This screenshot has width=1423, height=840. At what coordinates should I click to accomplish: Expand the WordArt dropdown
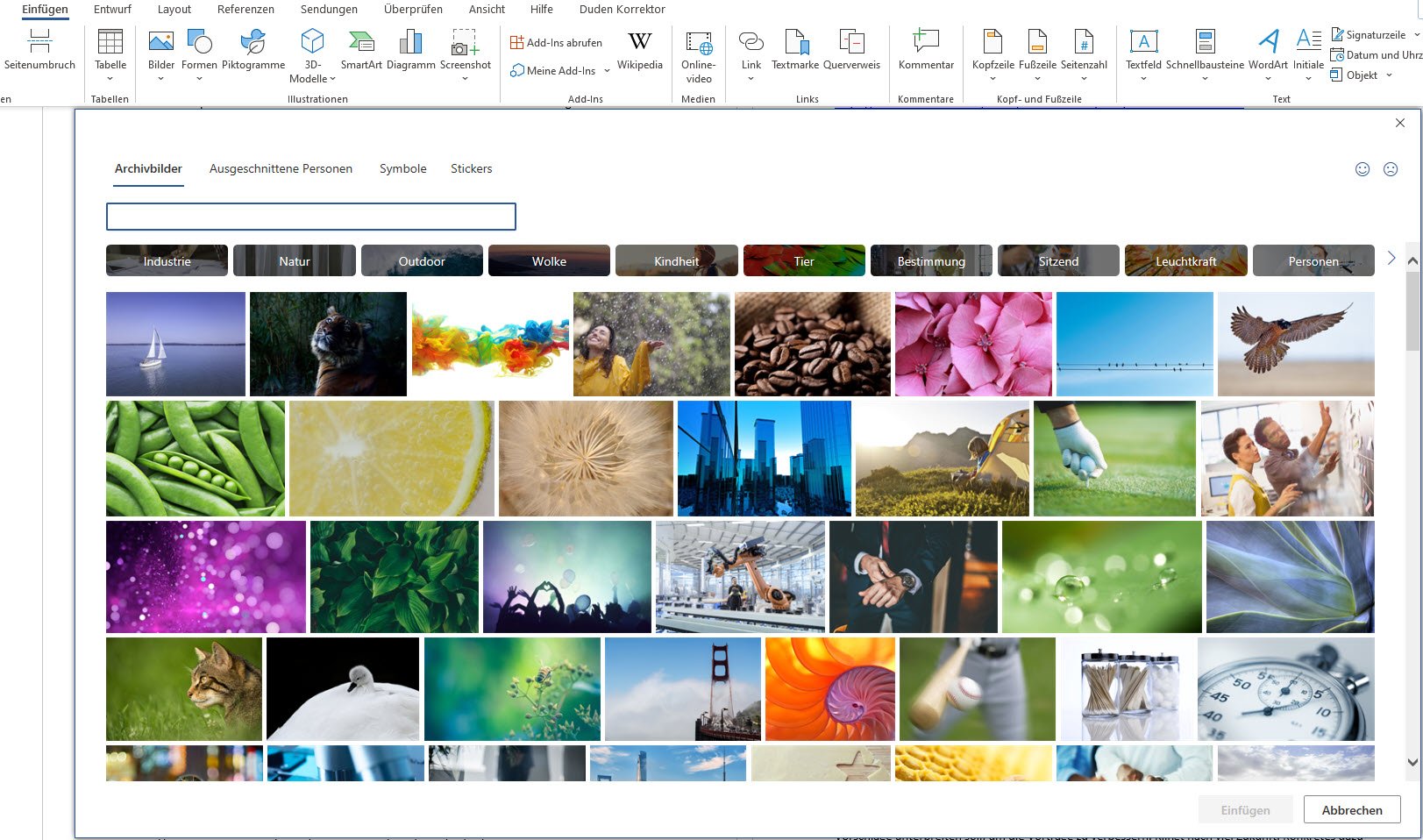1268,79
